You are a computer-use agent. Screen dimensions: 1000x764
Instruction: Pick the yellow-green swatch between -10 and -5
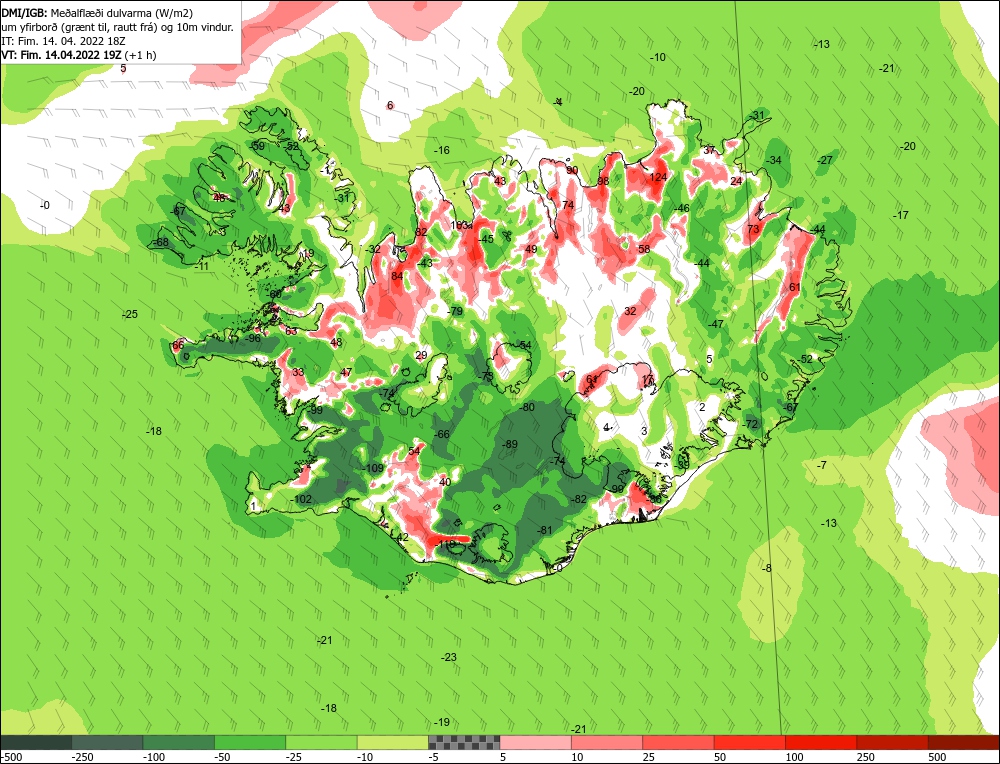coord(393,742)
